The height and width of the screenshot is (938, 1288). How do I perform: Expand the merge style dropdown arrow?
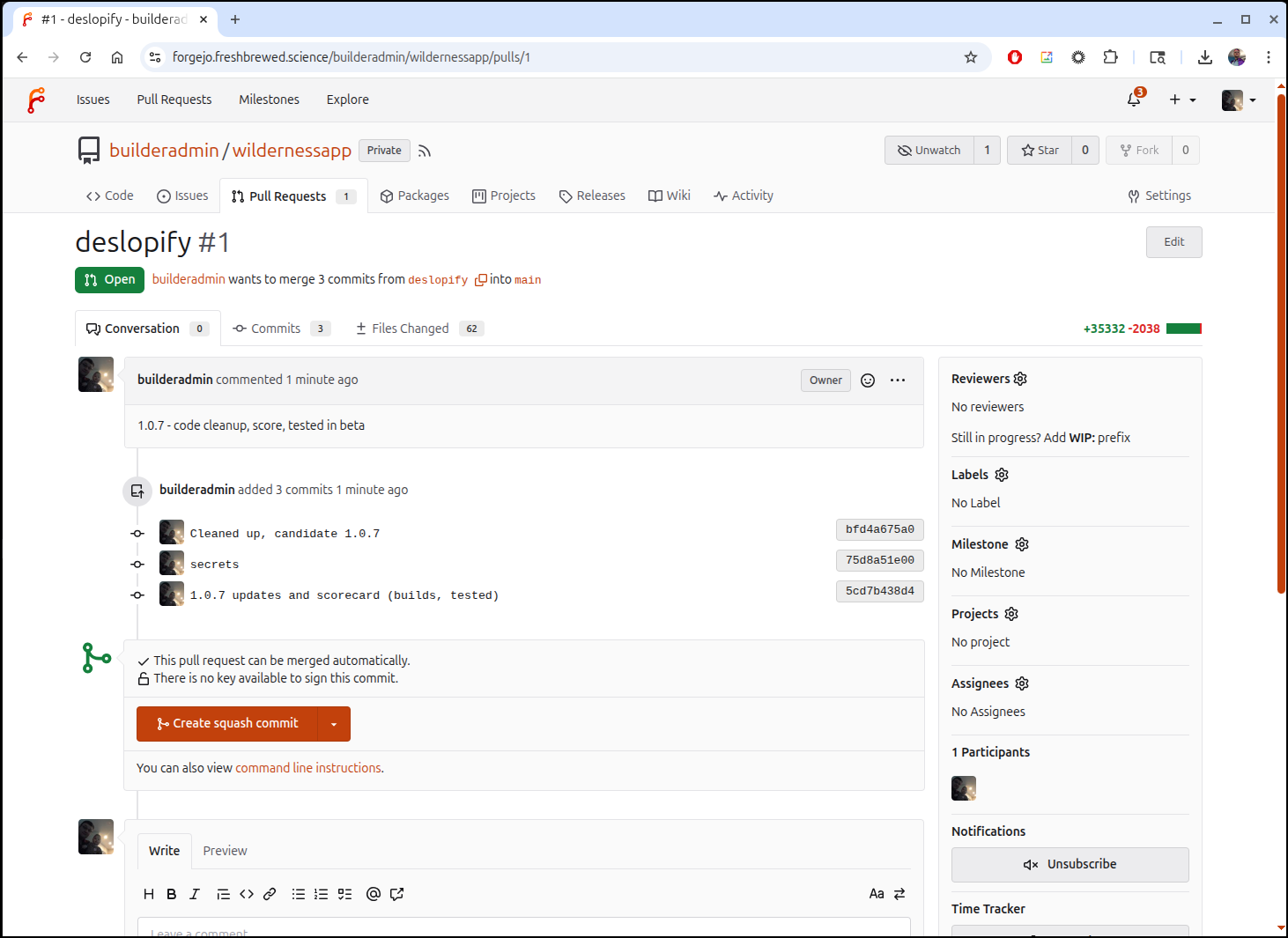[x=334, y=724]
